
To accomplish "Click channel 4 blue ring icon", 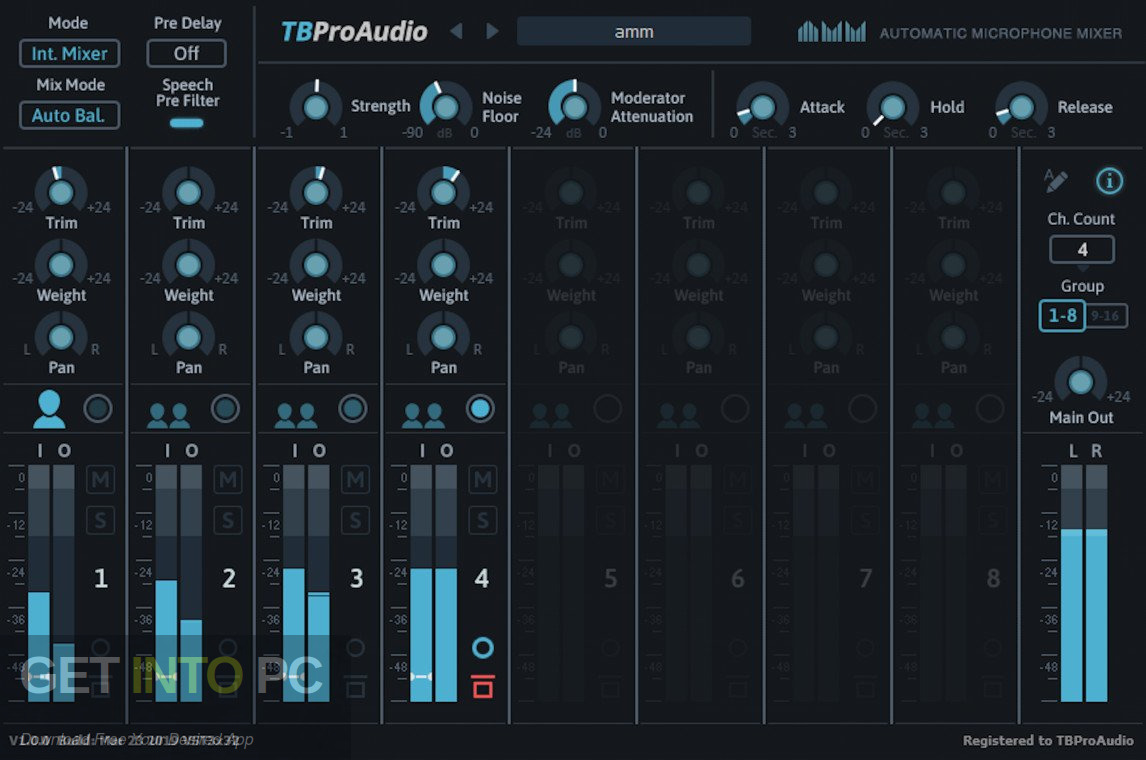I will click(x=482, y=647).
